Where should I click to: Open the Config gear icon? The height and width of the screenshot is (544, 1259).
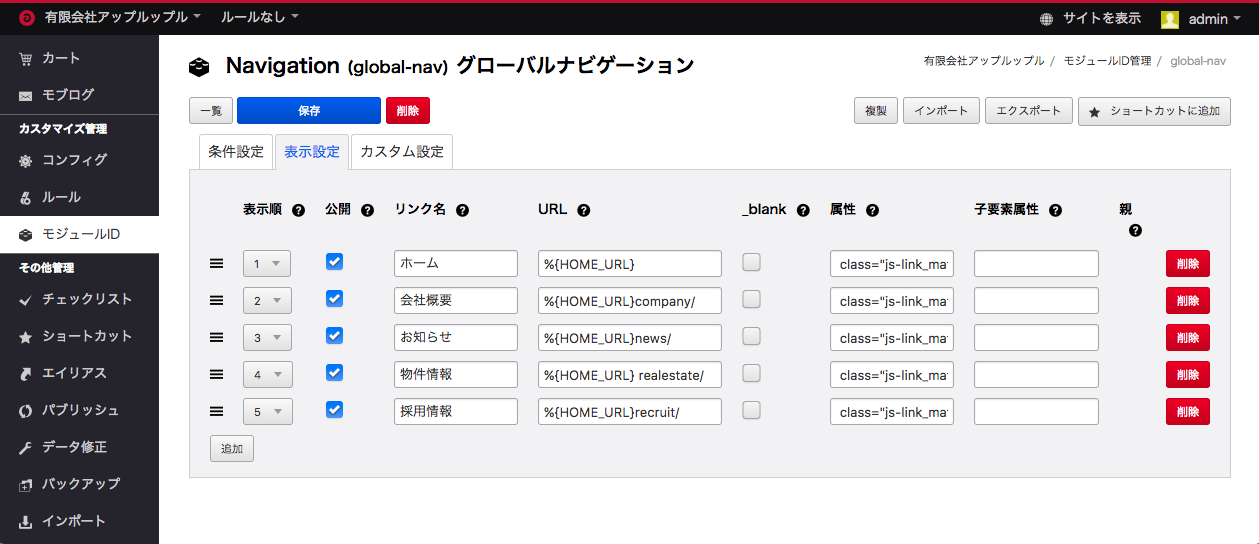[x=25, y=160]
